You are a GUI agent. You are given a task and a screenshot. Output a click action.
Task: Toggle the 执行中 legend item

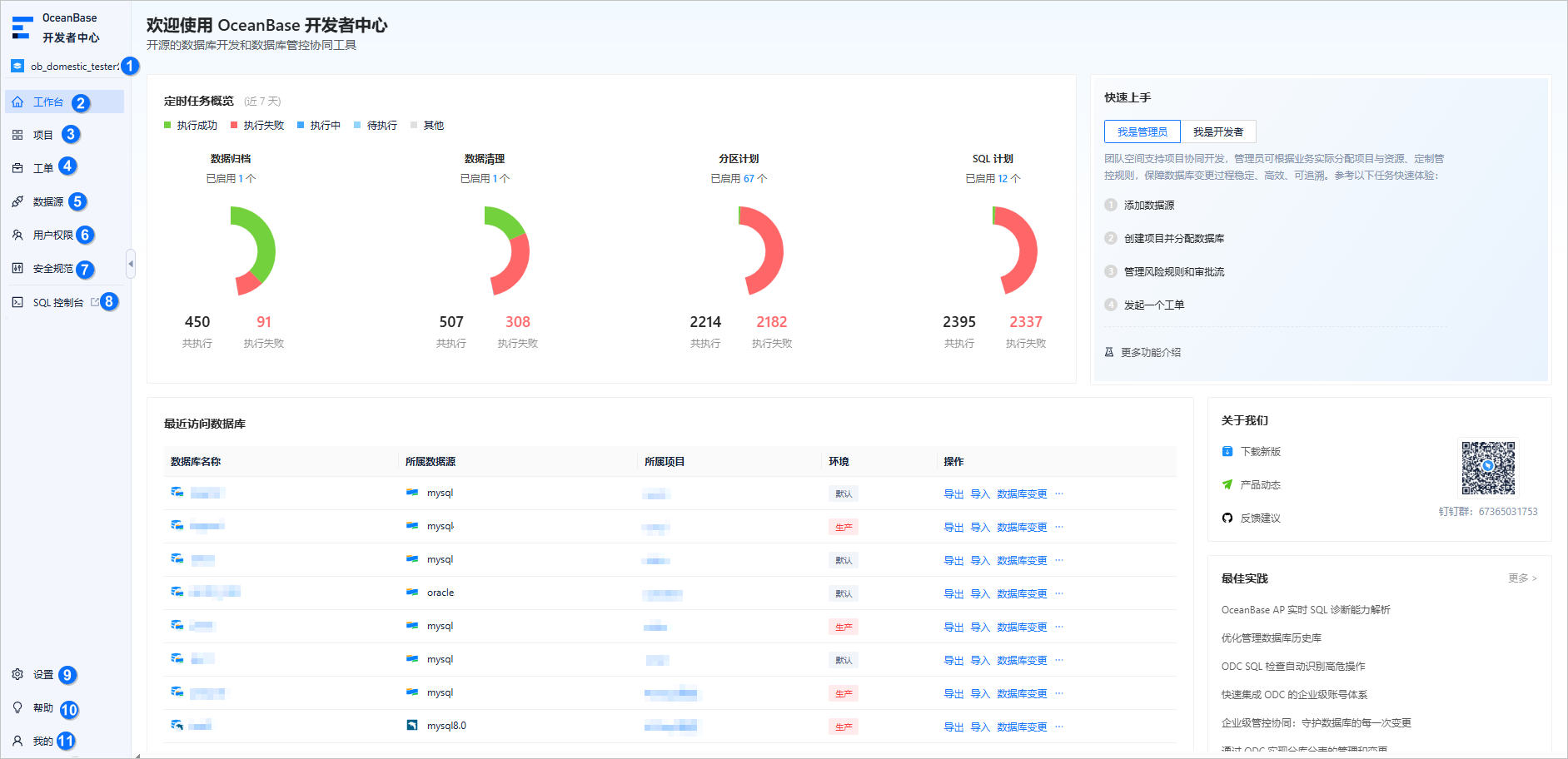pos(319,125)
